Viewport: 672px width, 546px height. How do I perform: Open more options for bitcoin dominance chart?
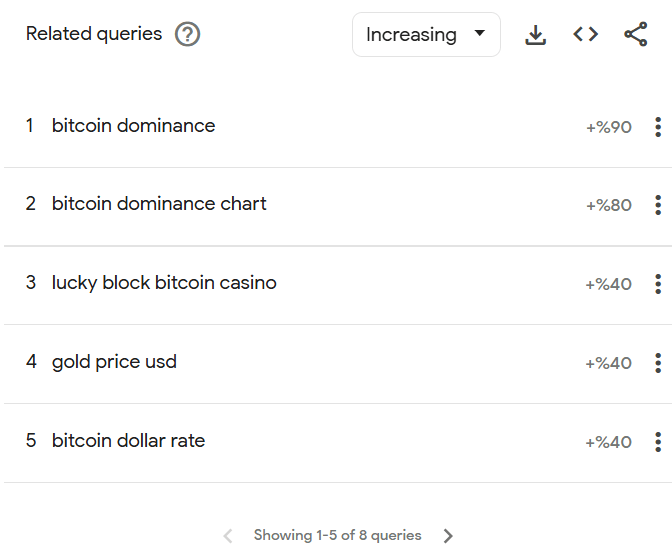[x=657, y=205]
